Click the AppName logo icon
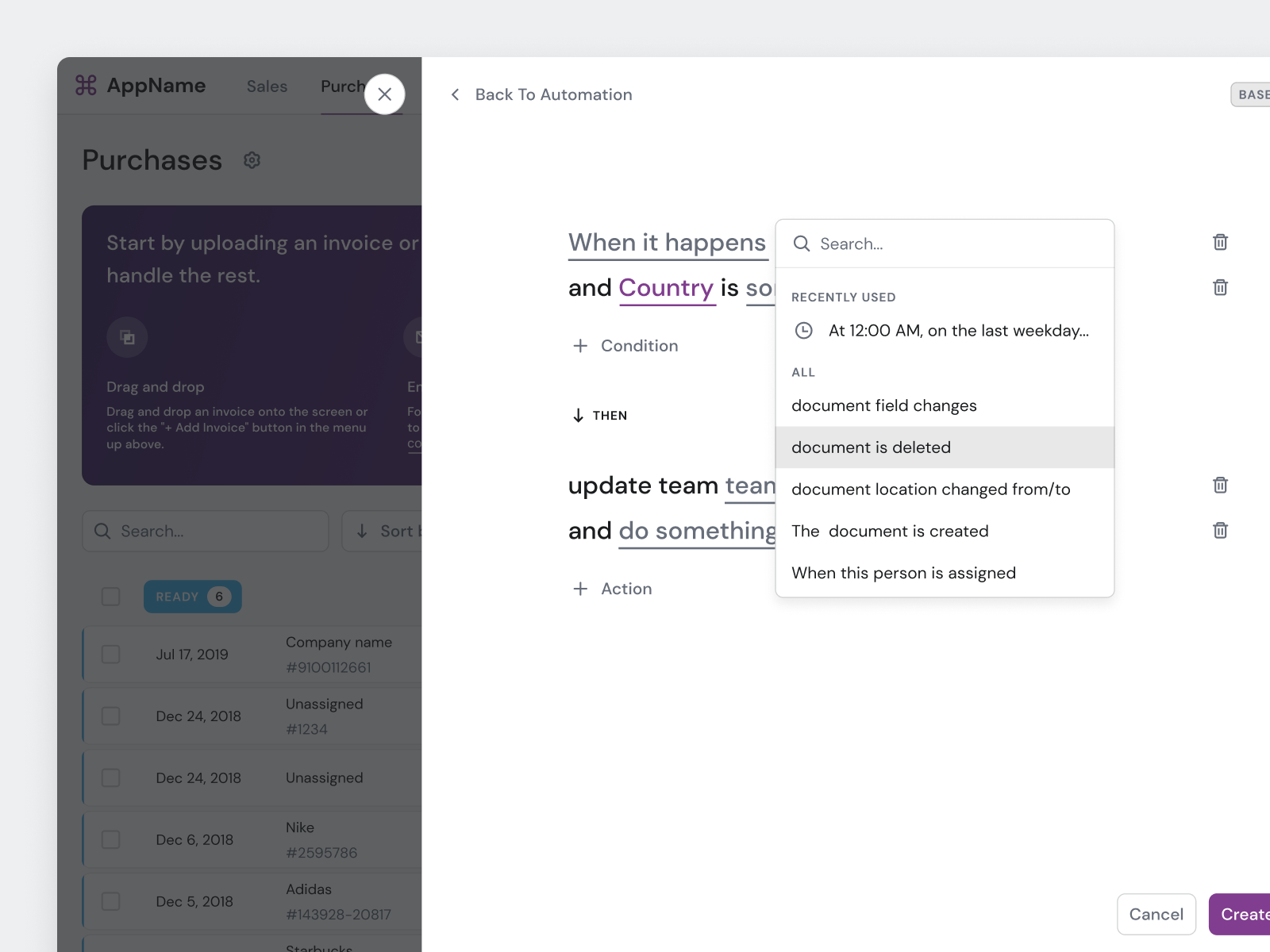The height and width of the screenshot is (952, 1270). coord(86,85)
